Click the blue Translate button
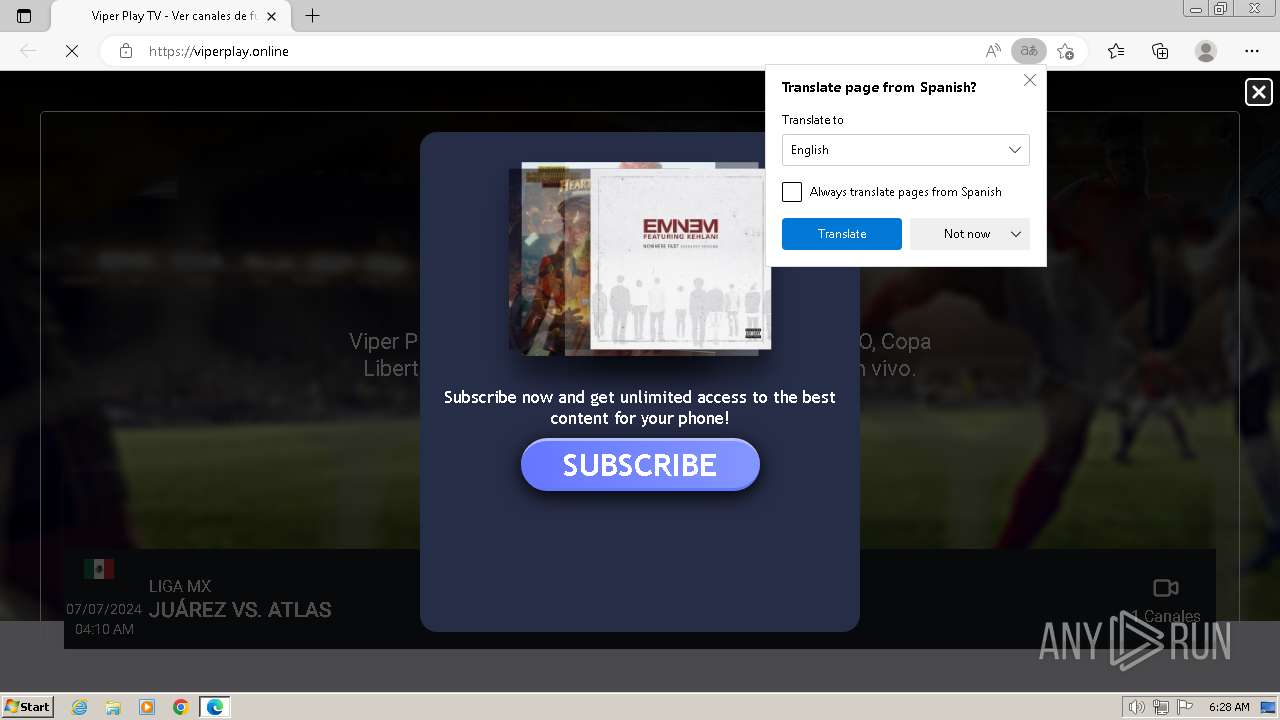 pyautogui.click(x=842, y=234)
